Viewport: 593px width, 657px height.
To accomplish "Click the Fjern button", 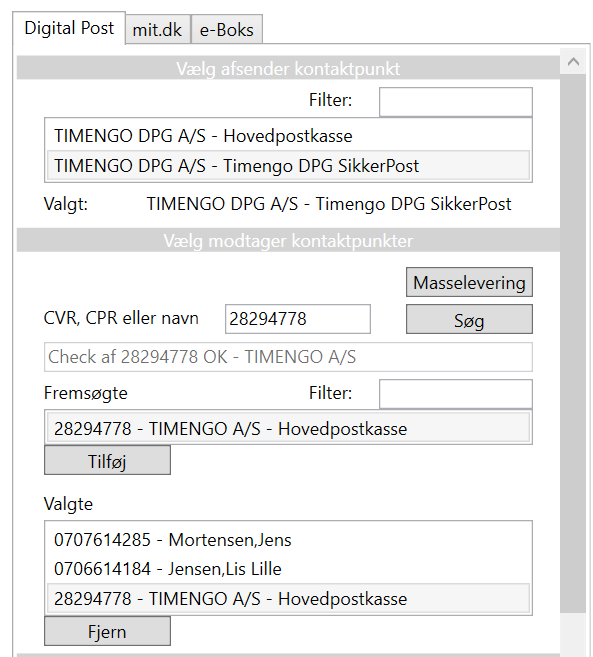I will [x=107, y=631].
